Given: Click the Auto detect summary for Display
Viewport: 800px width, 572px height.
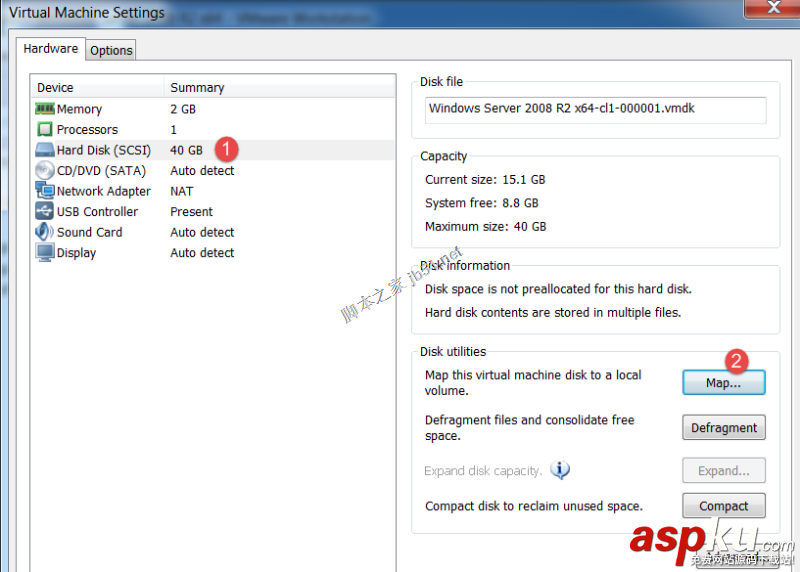Looking at the screenshot, I should pos(202,253).
